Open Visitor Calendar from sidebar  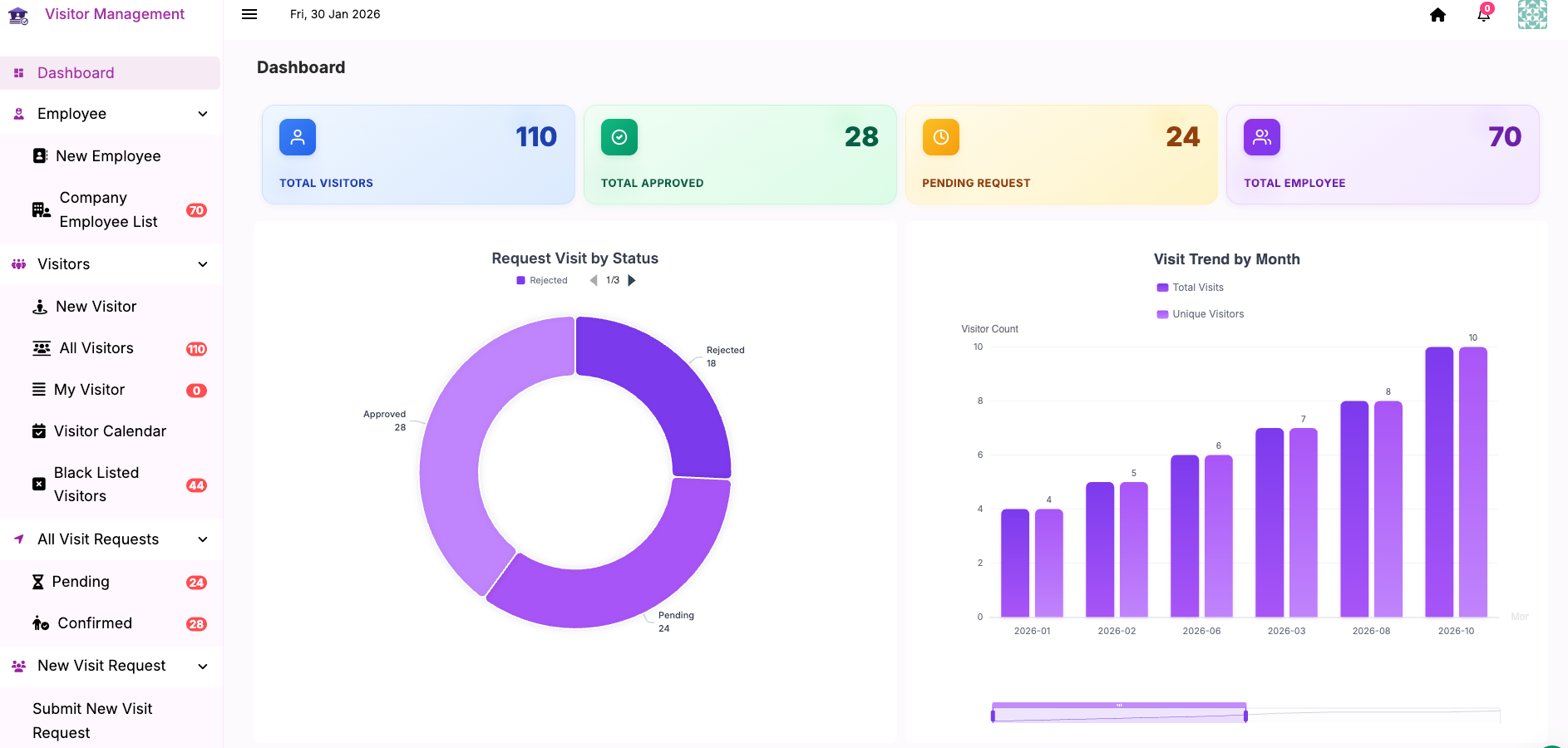click(110, 431)
